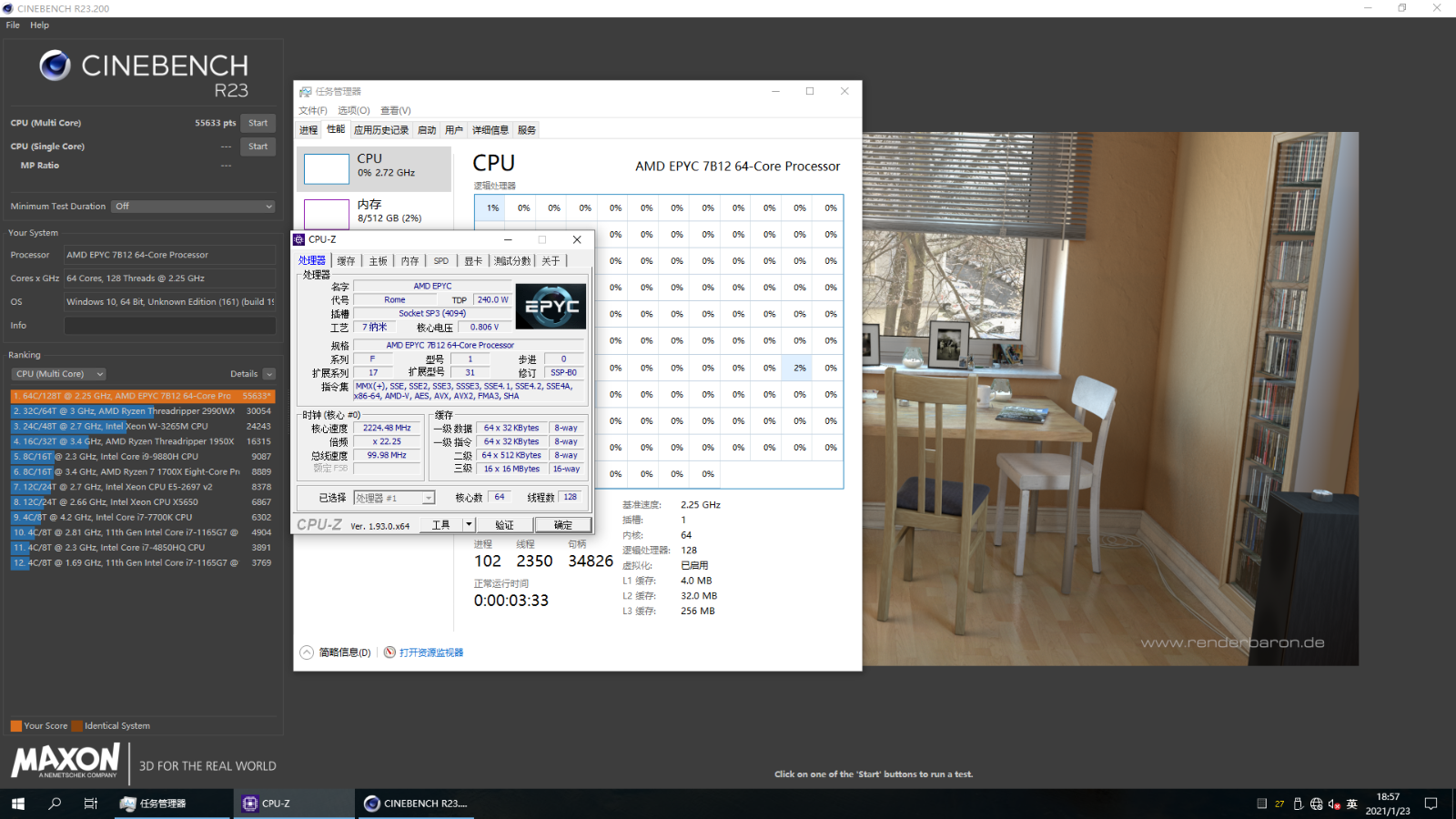Click the 1% logical processor cell
Image resolution: width=1456 pixels, height=819 pixels.
tap(490, 207)
